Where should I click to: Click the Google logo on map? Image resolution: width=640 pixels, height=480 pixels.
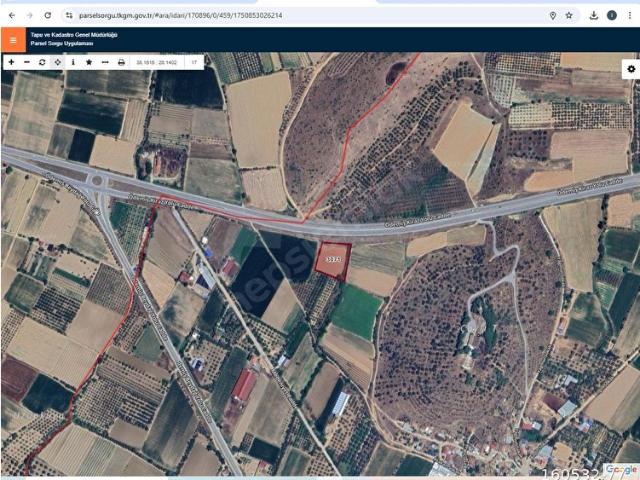pos(621,469)
